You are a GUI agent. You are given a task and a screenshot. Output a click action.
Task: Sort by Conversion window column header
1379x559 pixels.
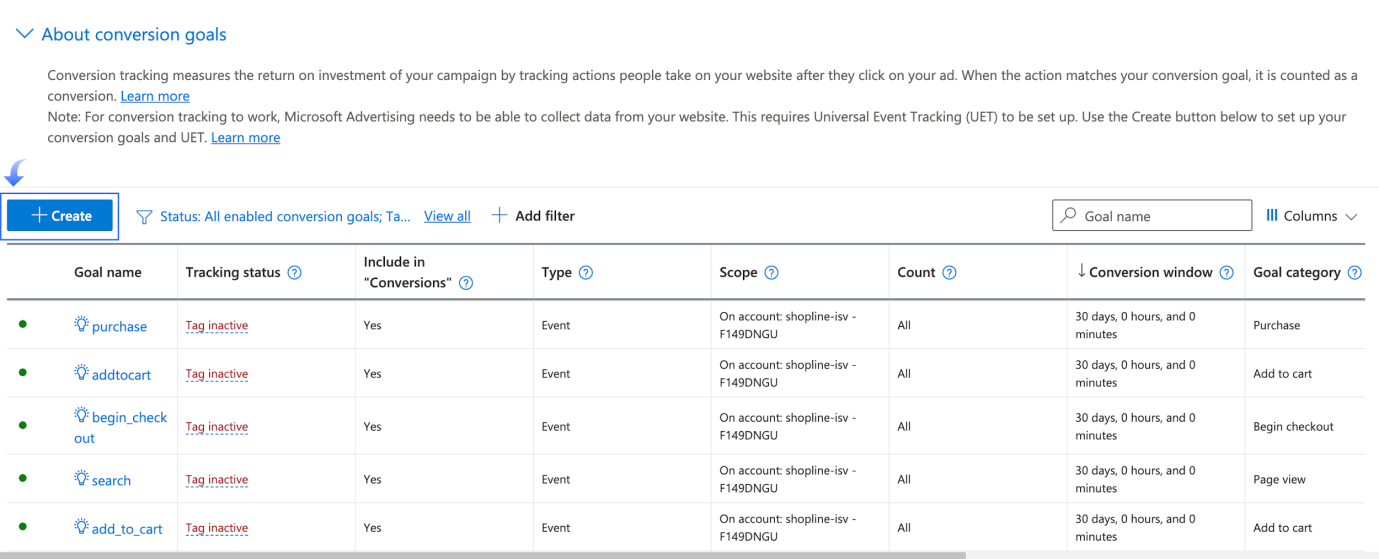1150,273
